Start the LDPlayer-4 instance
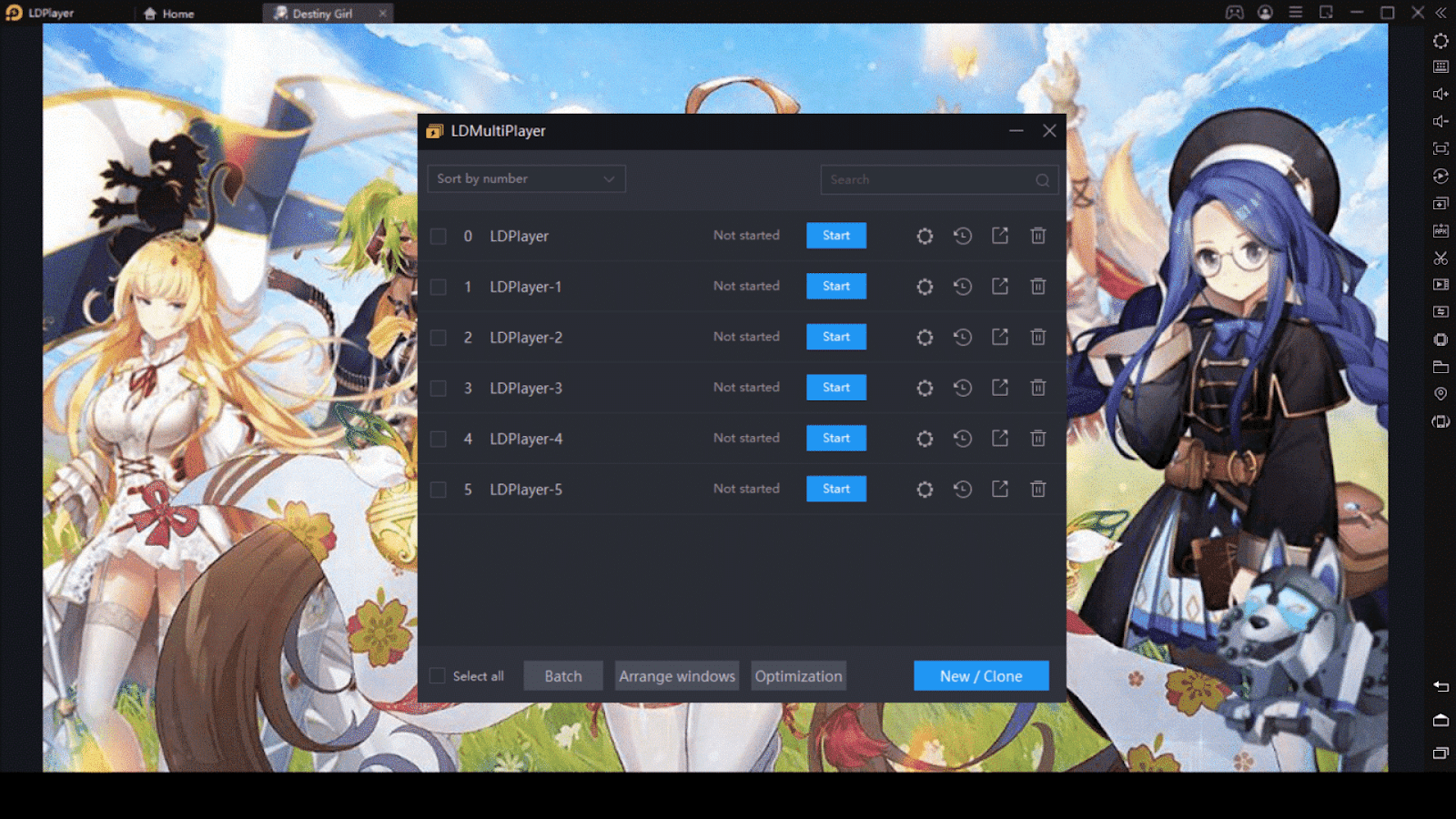 point(836,439)
